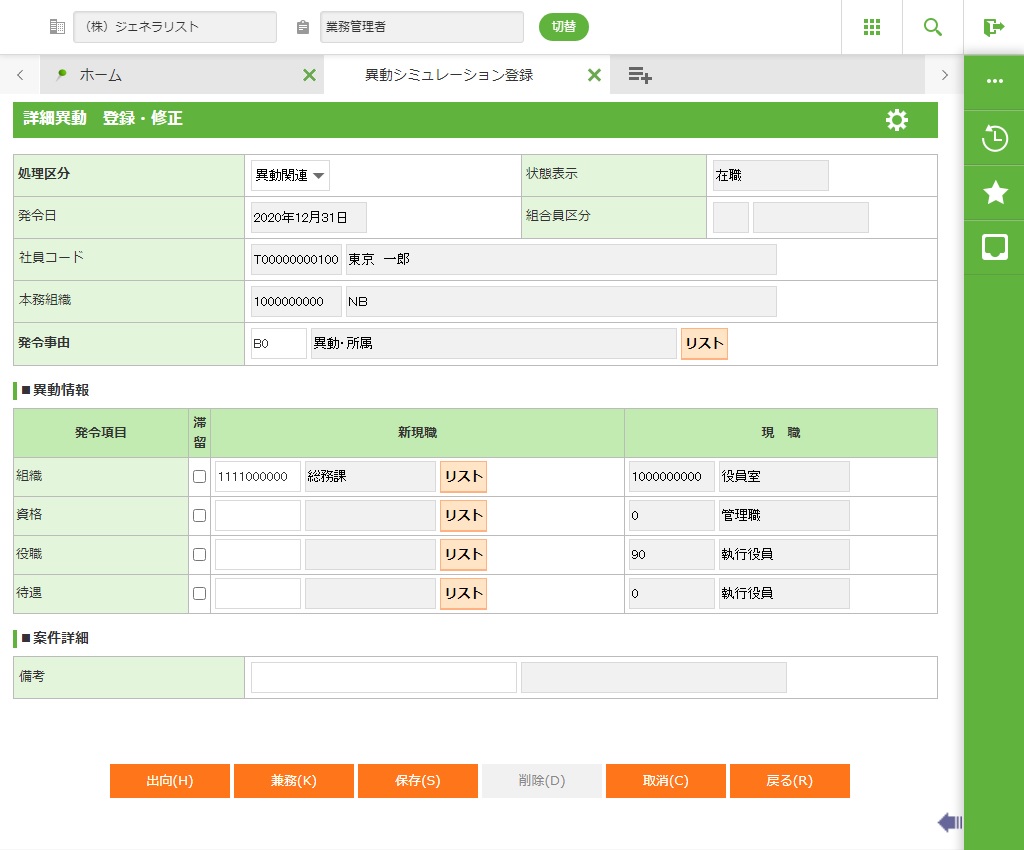This screenshot has width=1024, height=850.
Task: Open favorites star icon in sidebar
Action: [994, 193]
